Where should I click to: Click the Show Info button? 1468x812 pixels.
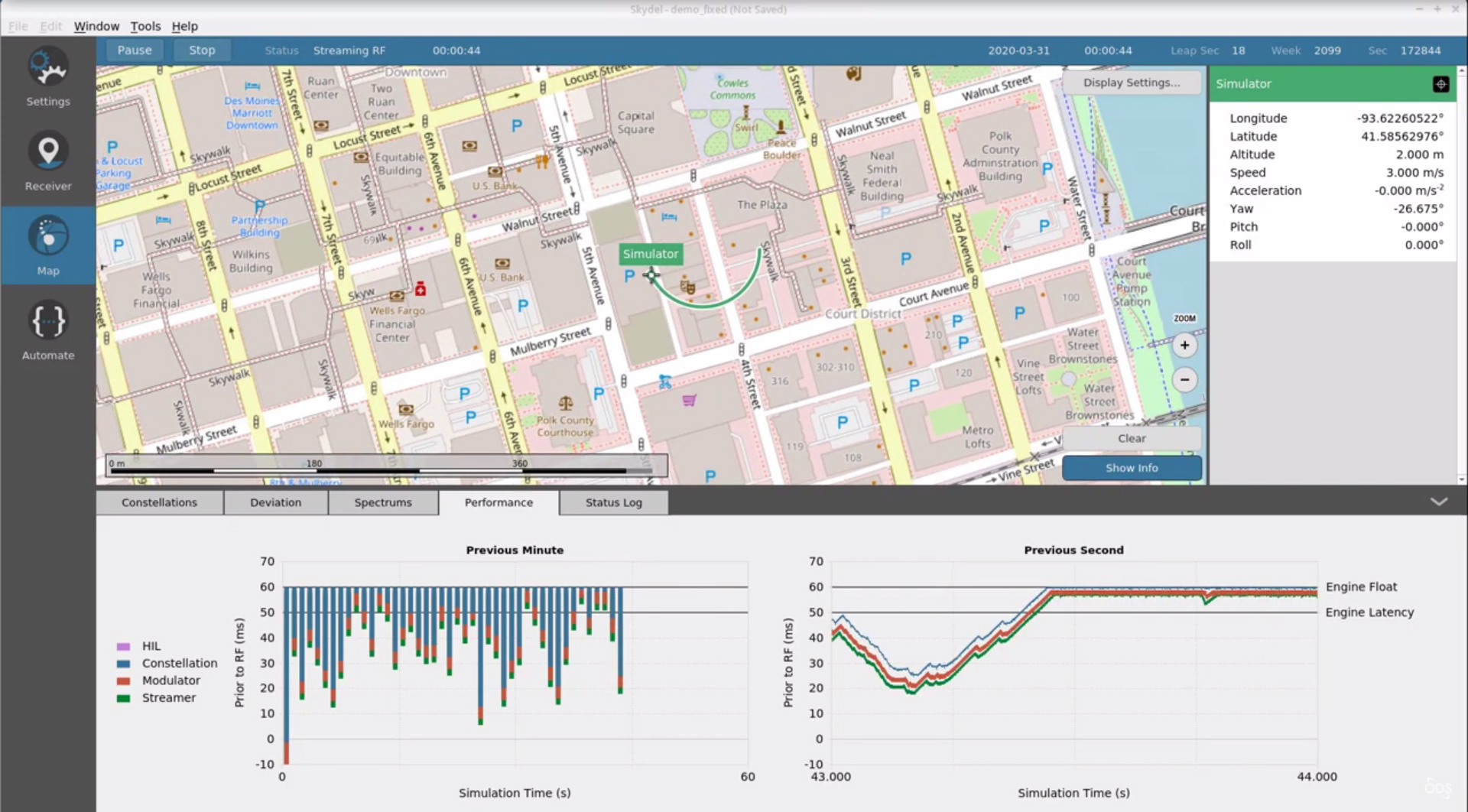1131,468
